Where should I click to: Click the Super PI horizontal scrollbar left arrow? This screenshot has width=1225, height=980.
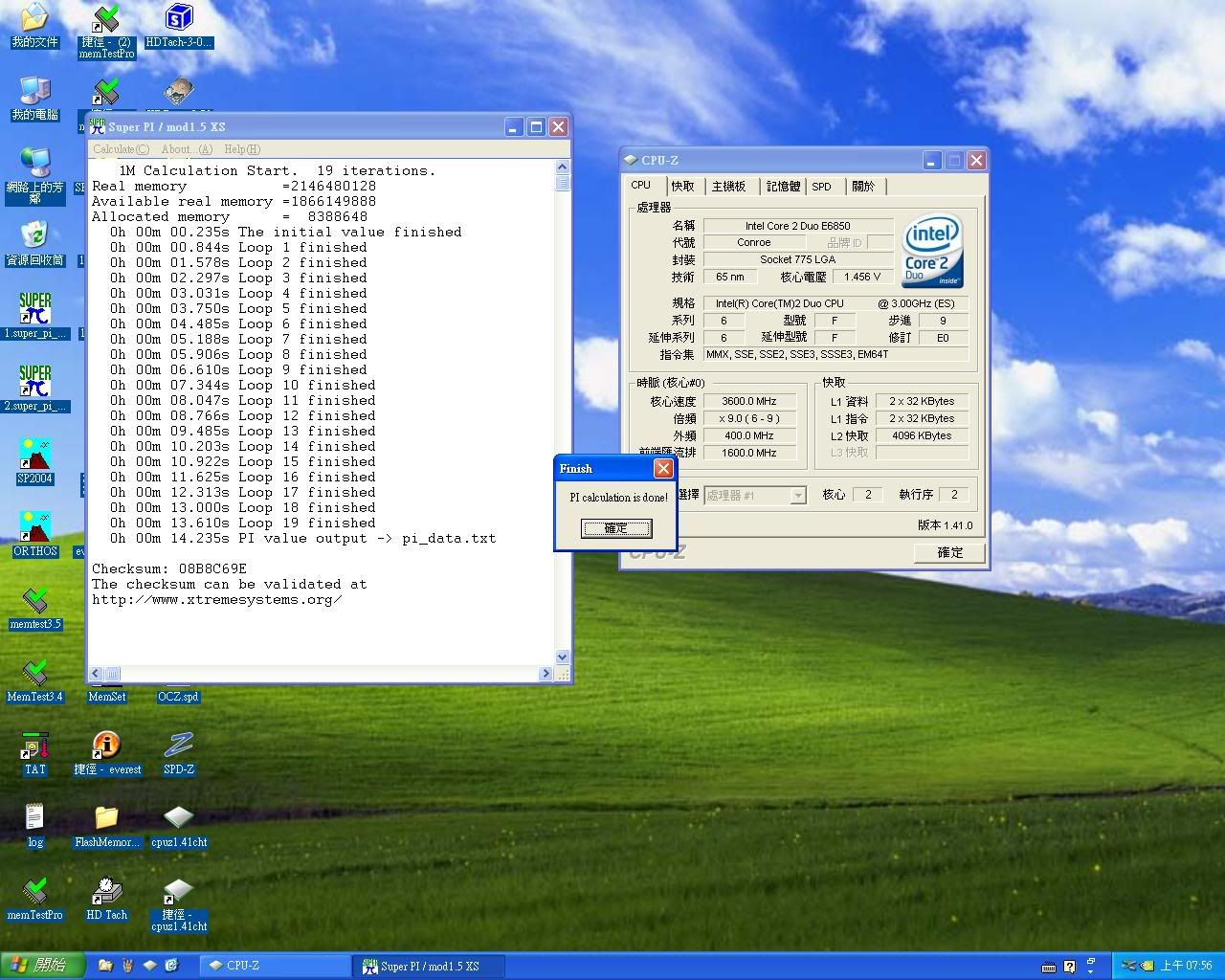coord(96,674)
